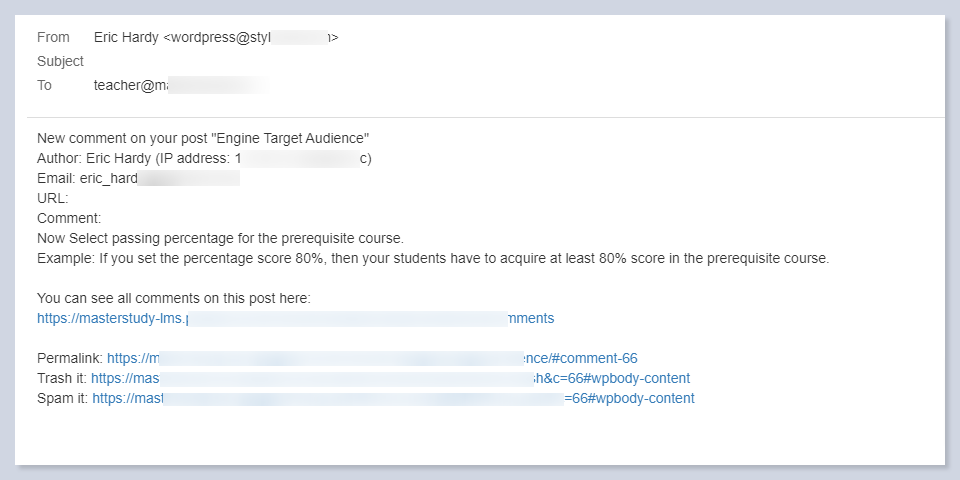Click sender name Eric Hardy in From

126,37
